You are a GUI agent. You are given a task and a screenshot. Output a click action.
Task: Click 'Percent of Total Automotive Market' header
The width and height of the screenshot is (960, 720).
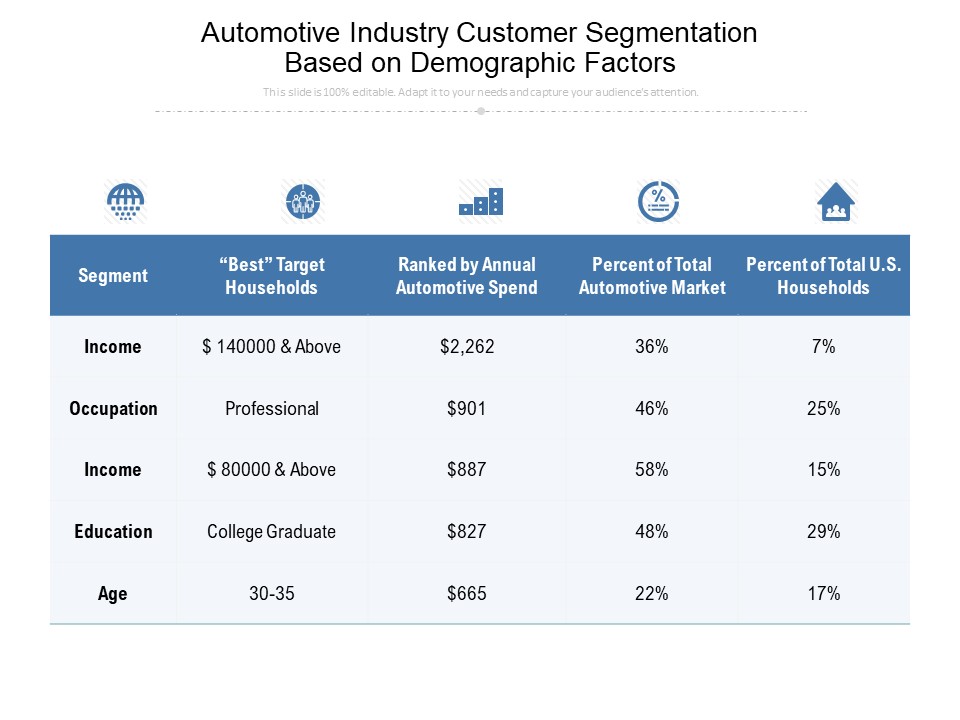(652, 276)
